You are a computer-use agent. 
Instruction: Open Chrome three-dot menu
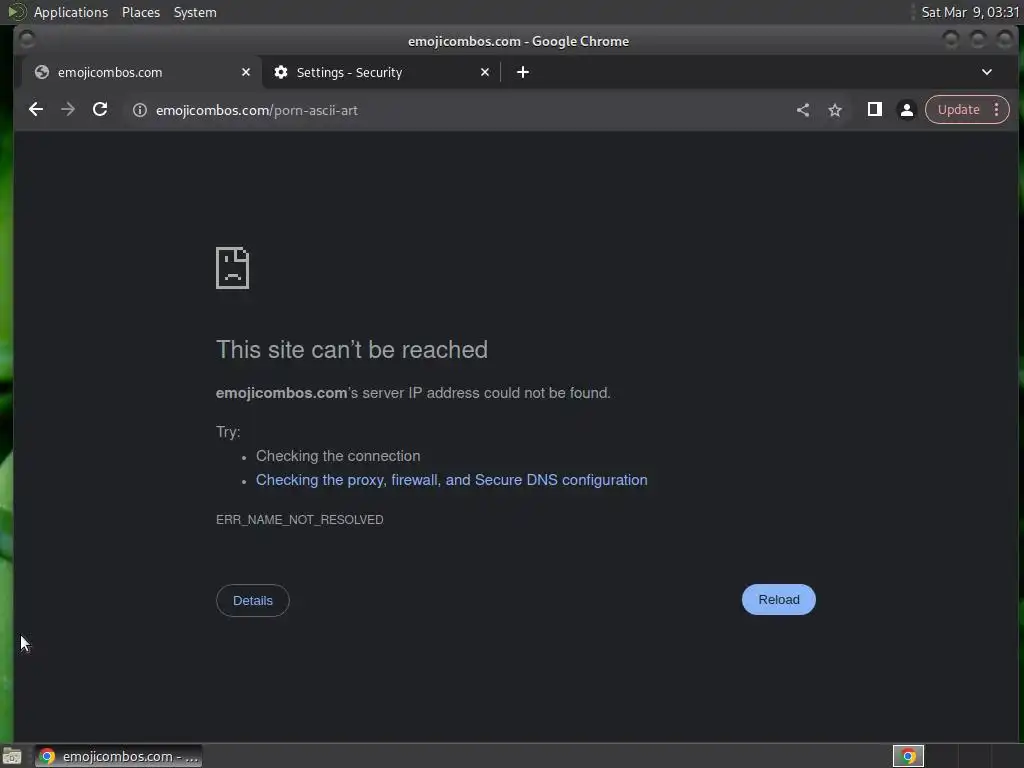coord(997,110)
